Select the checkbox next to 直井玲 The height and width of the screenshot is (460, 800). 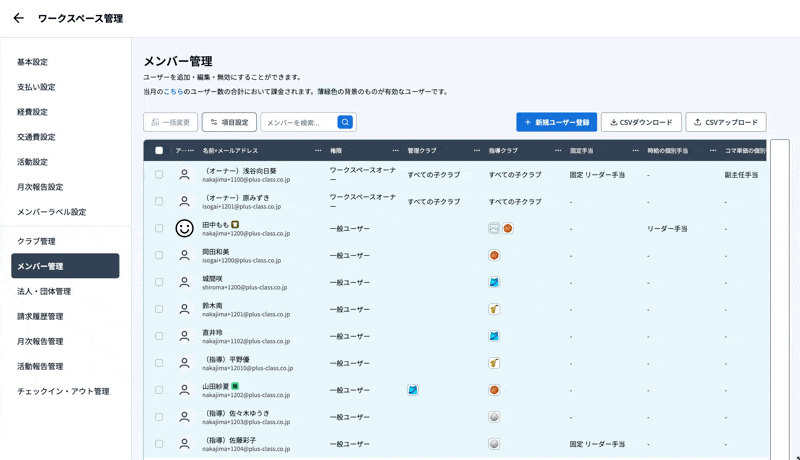coord(159,336)
